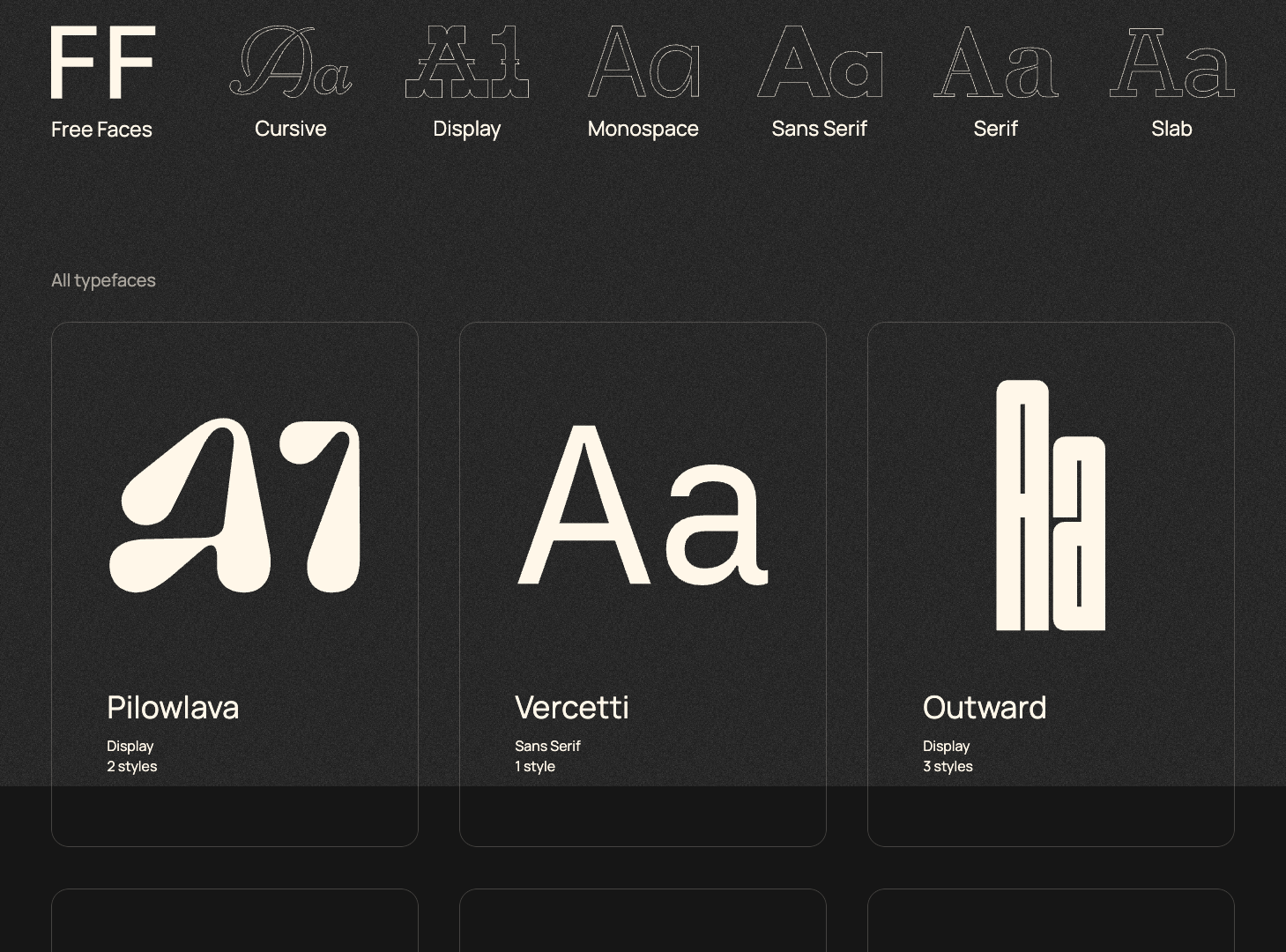1286x952 pixels.
Task: Click the Display outlined A1 icon
Action: coord(466,62)
